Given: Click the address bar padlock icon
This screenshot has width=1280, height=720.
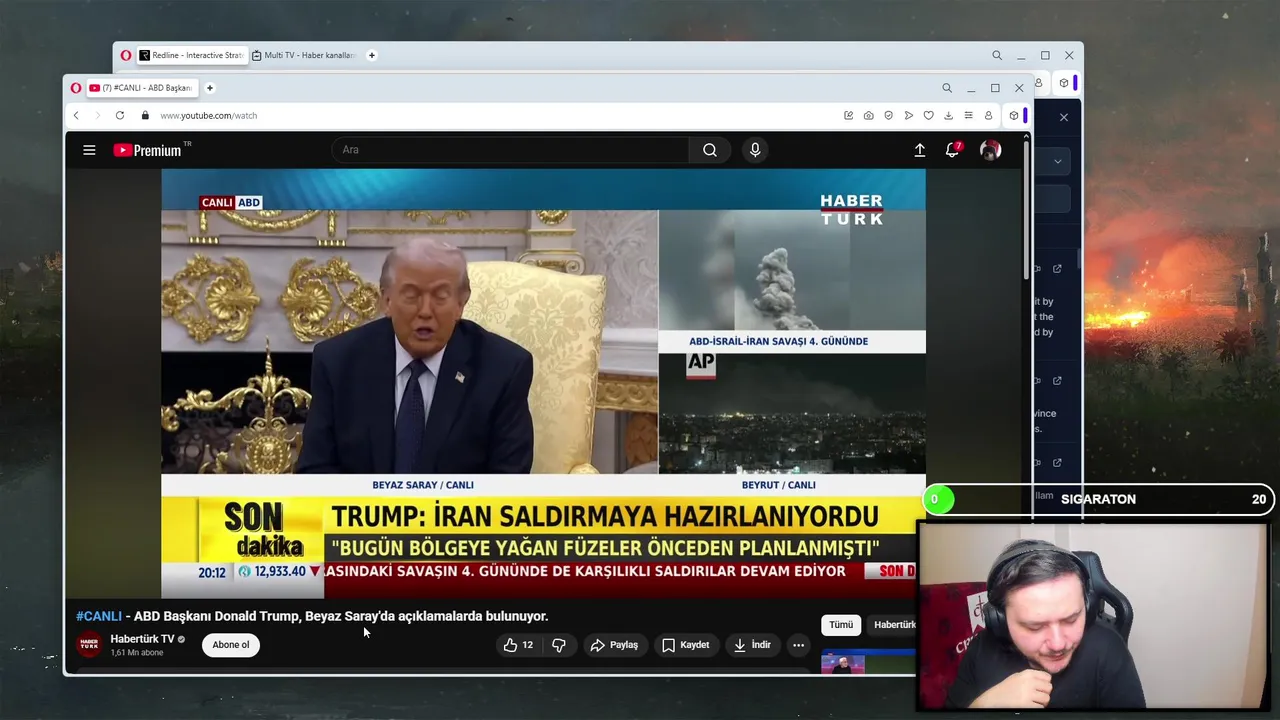Looking at the screenshot, I should click(145, 116).
